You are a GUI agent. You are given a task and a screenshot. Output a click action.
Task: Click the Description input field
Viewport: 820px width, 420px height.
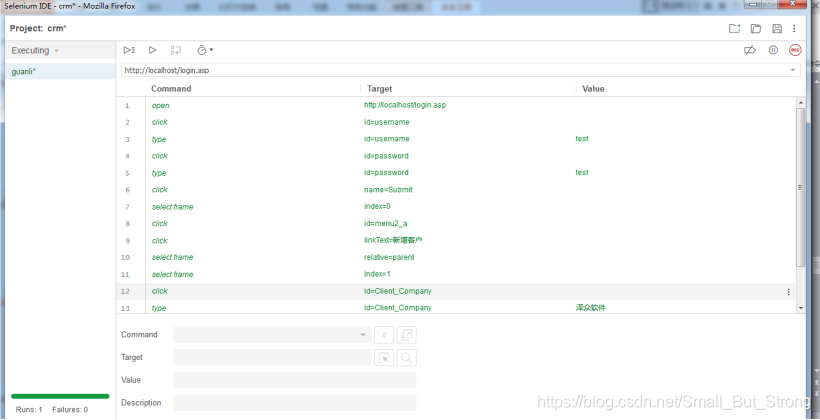tap(295, 403)
